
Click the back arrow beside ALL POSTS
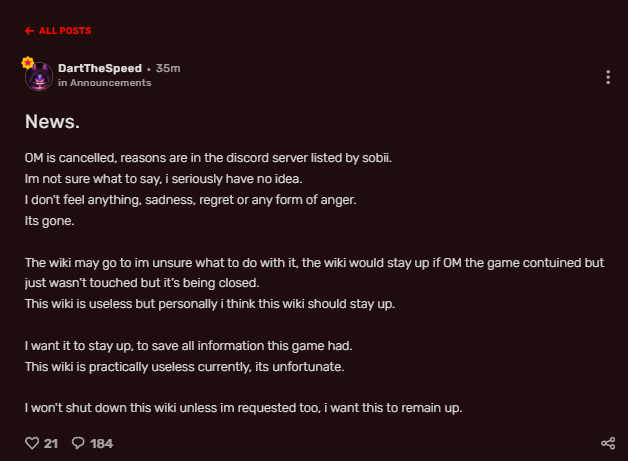(x=28, y=31)
